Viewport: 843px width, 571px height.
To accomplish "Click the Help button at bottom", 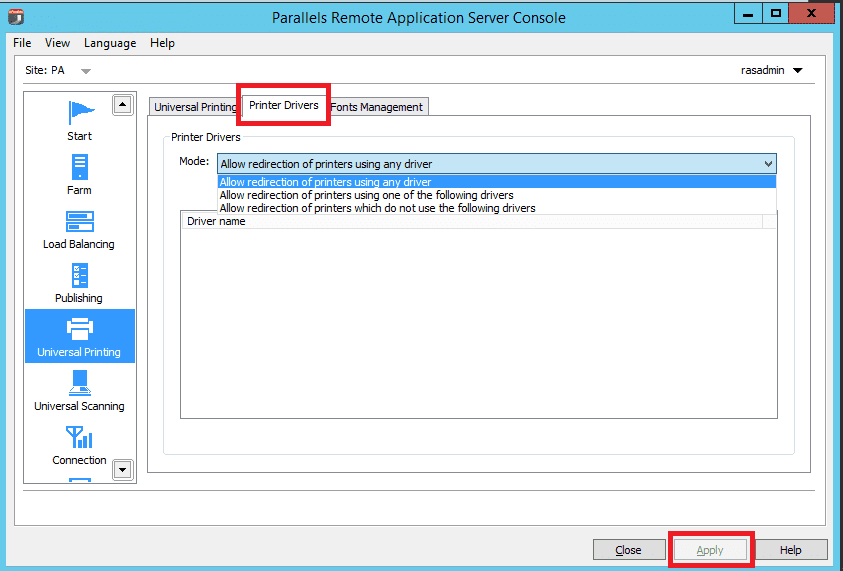I will point(791,550).
